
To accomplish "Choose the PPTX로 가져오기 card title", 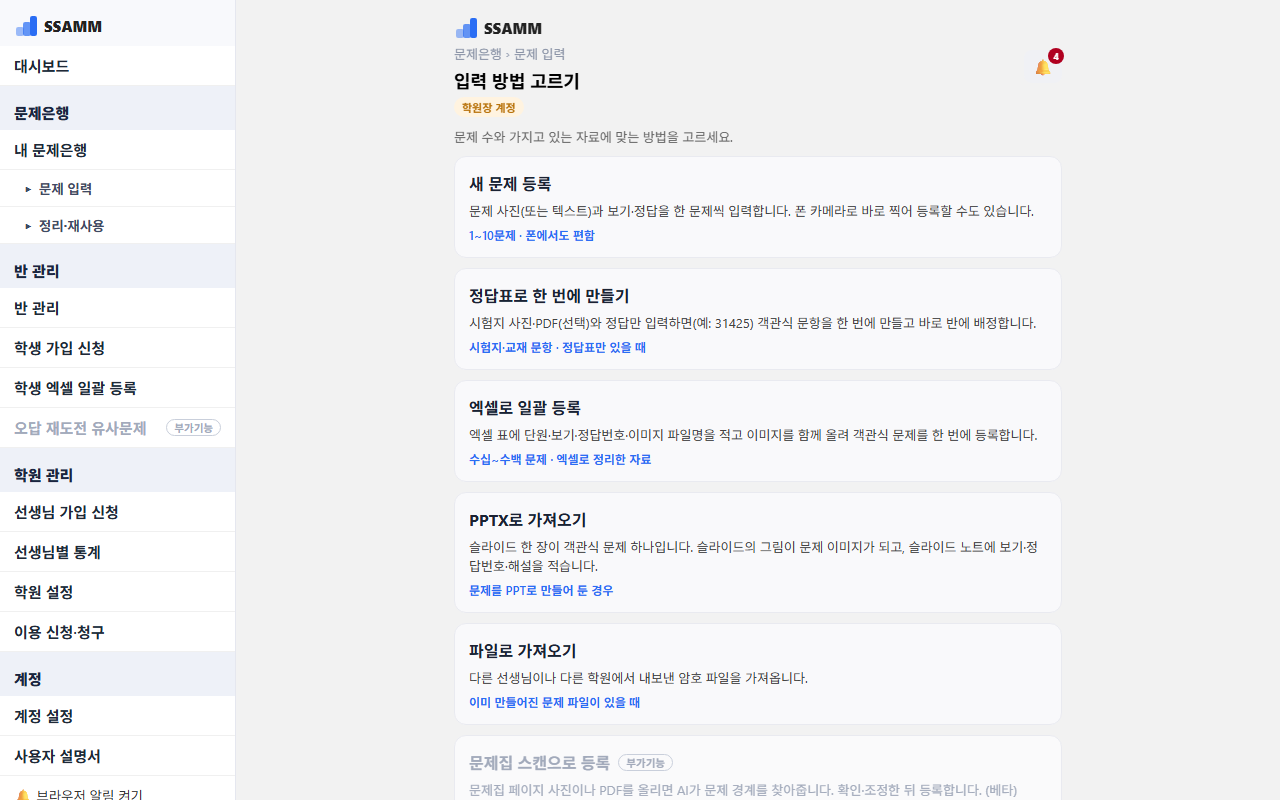I will tap(528, 520).
